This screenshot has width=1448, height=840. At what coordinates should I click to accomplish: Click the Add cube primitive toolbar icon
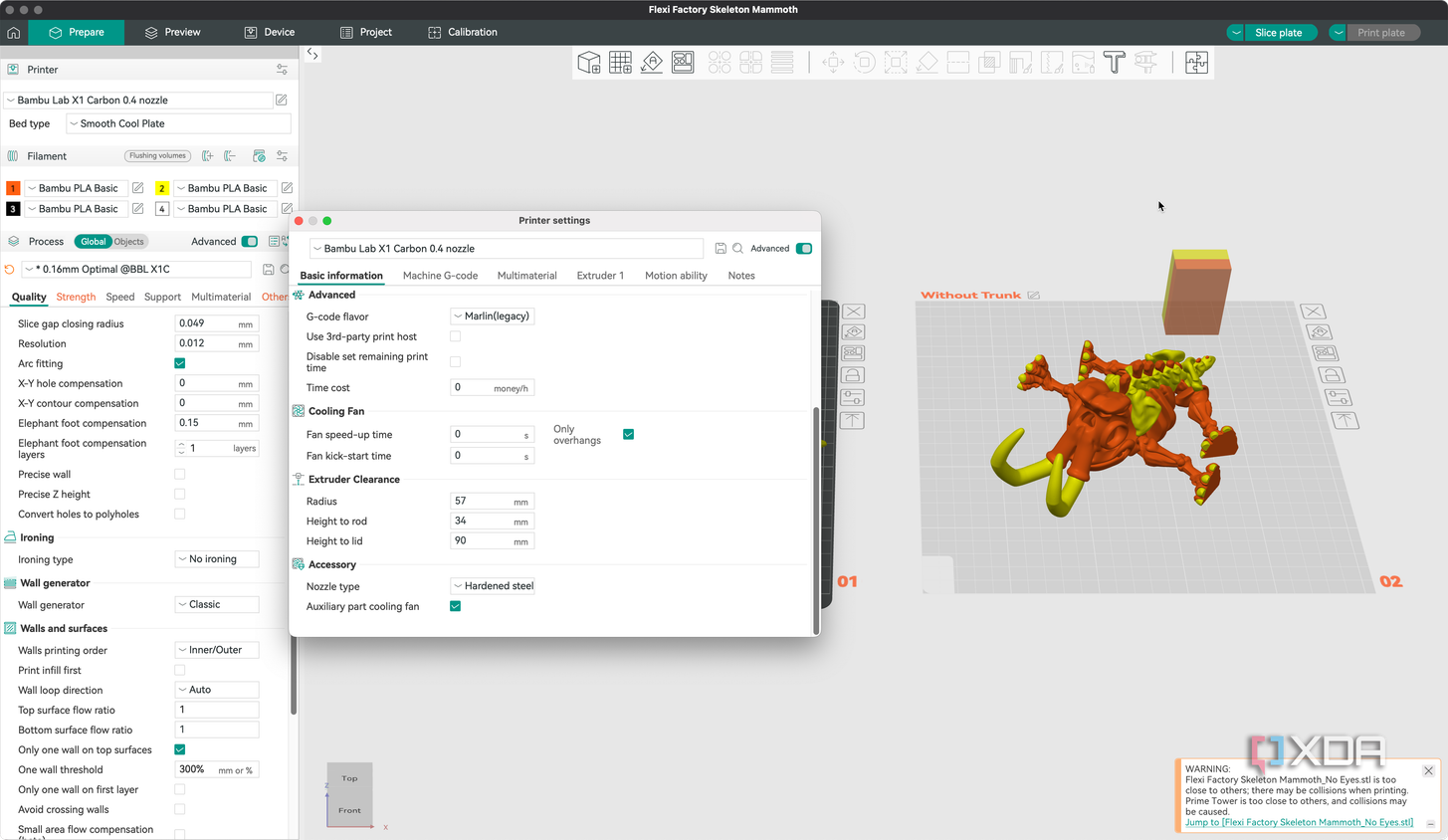pyautogui.click(x=589, y=63)
